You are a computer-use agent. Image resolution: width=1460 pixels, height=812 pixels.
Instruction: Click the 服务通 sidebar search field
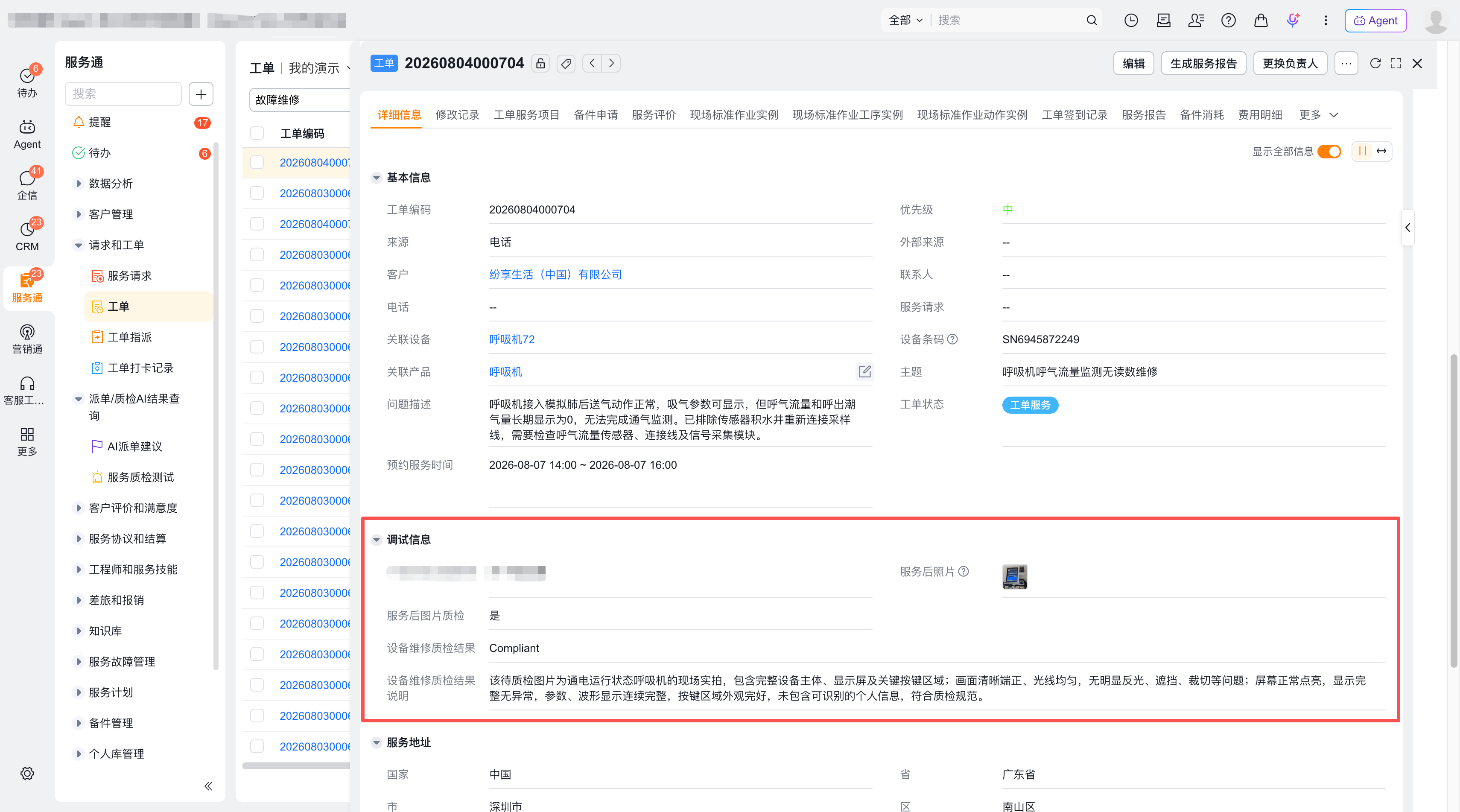coord(123,94)
